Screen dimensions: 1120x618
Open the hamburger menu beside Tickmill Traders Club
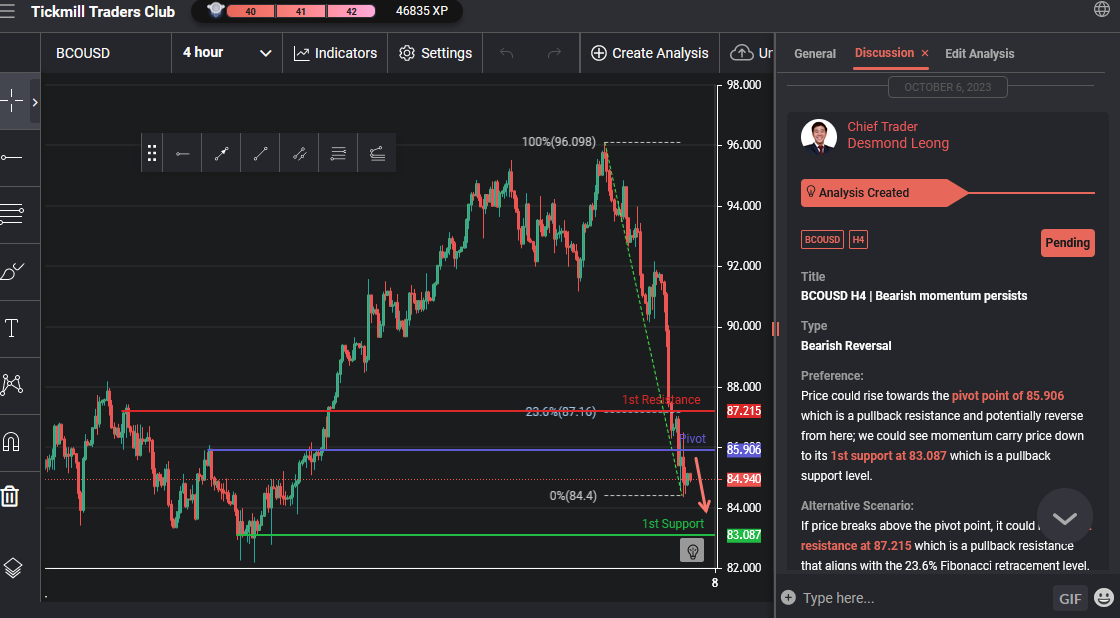click(x=7, y=11)
